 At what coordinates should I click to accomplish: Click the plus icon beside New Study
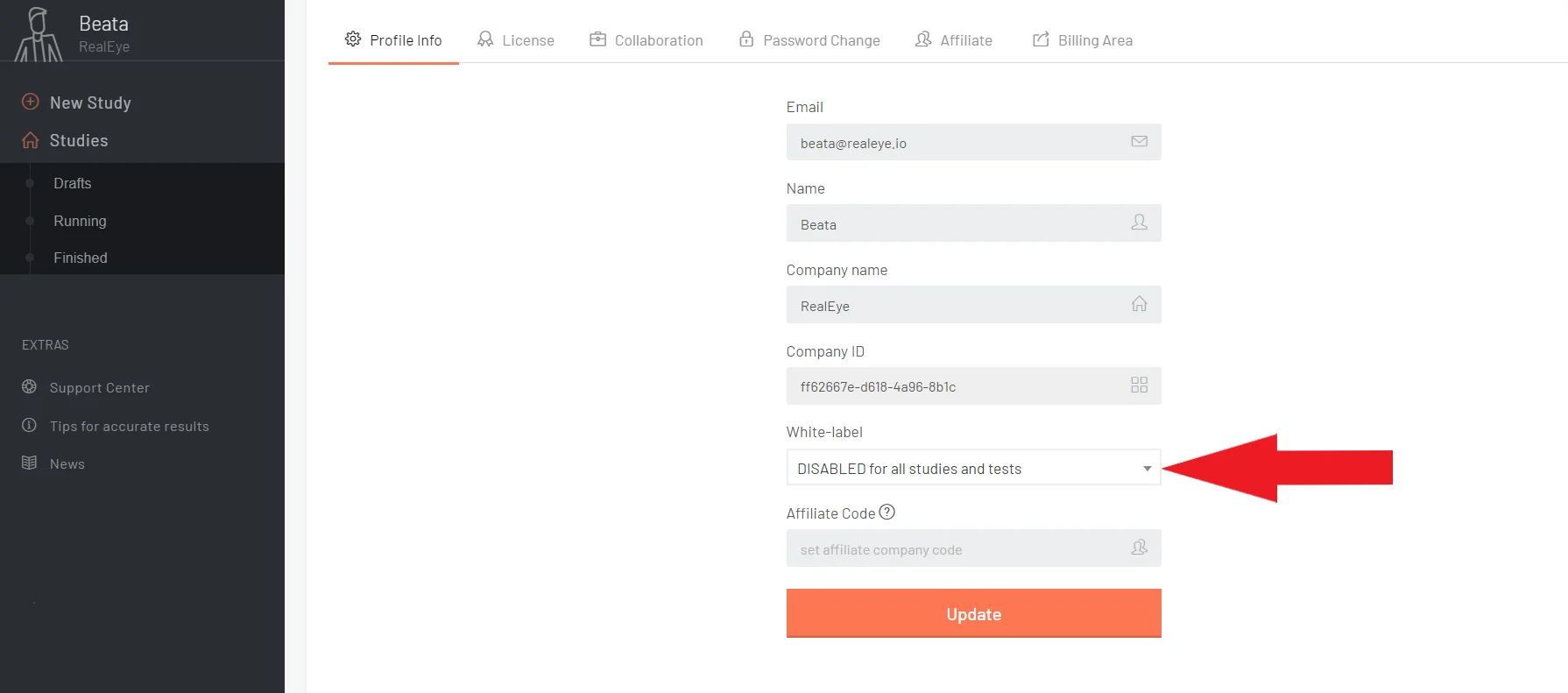pos(30,102)
